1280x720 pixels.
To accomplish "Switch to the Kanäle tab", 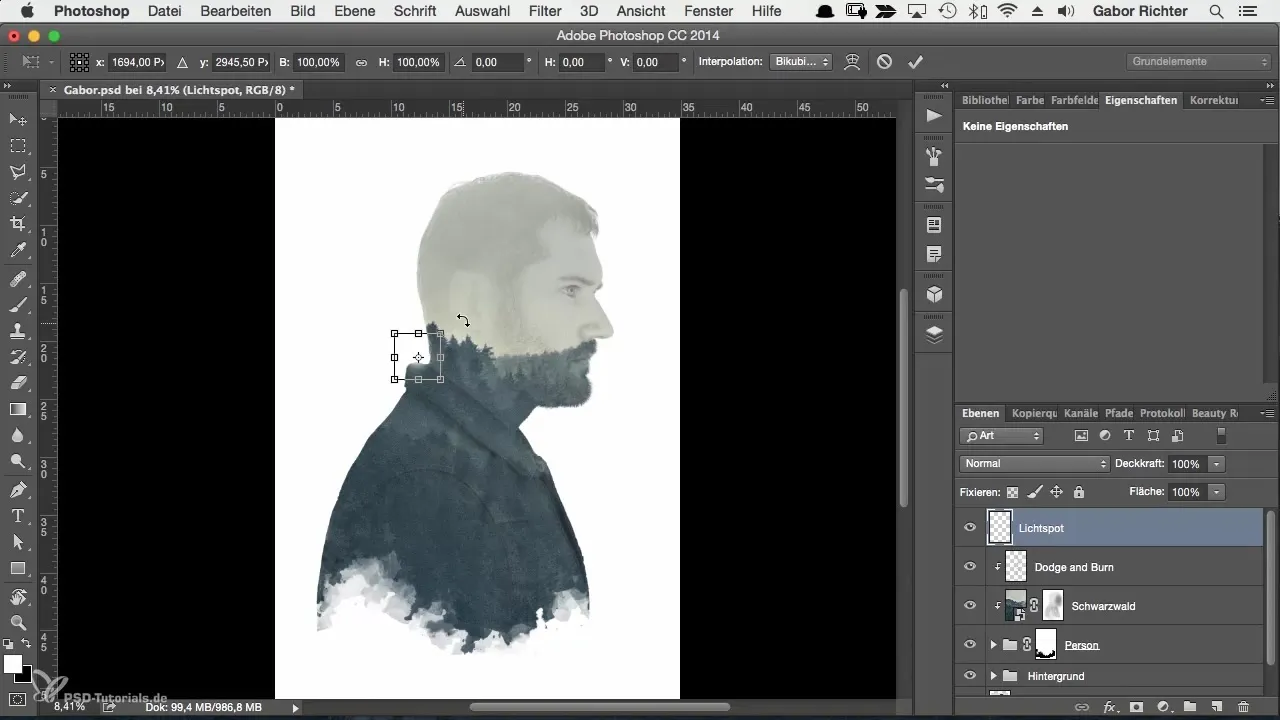I will (1080, 413).
